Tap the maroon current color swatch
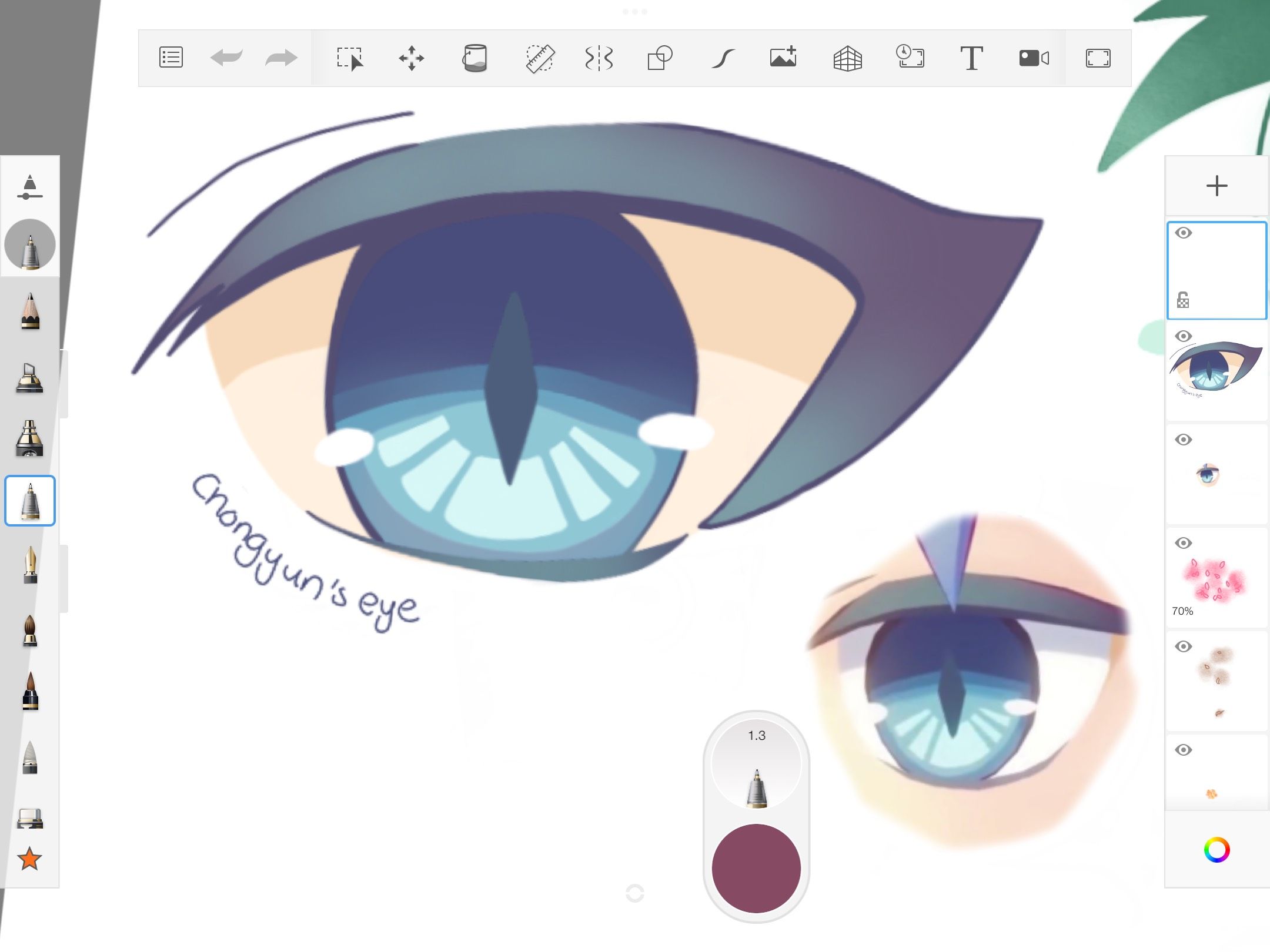Screen dimensions: 1270x952 [756, 869]
